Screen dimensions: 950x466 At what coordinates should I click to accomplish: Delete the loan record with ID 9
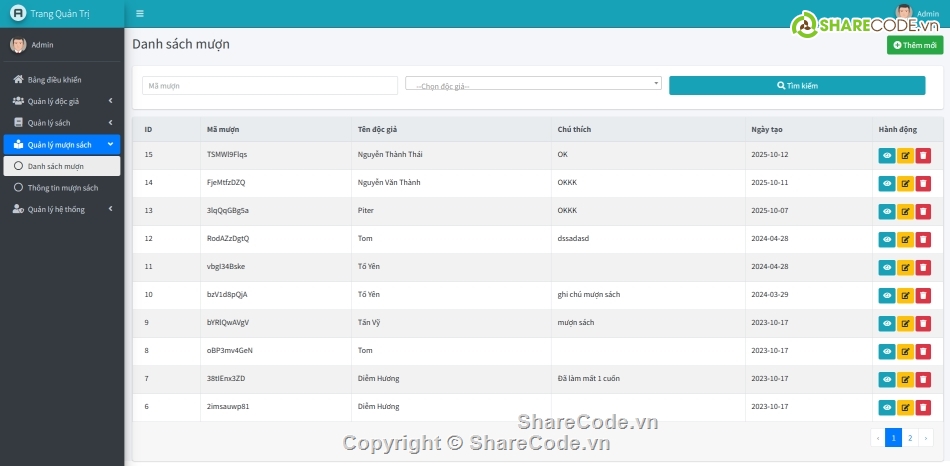point(923,323)
